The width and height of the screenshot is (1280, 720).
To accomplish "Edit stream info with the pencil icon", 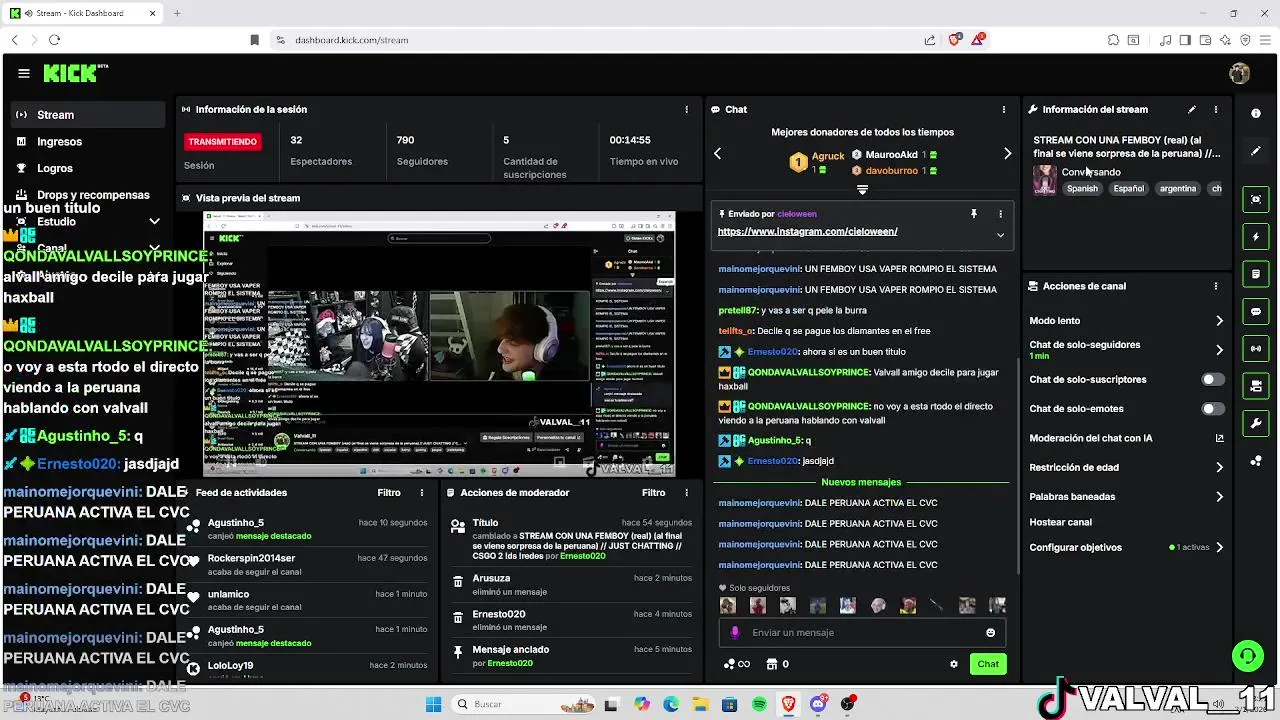I will coord(1191,109).
